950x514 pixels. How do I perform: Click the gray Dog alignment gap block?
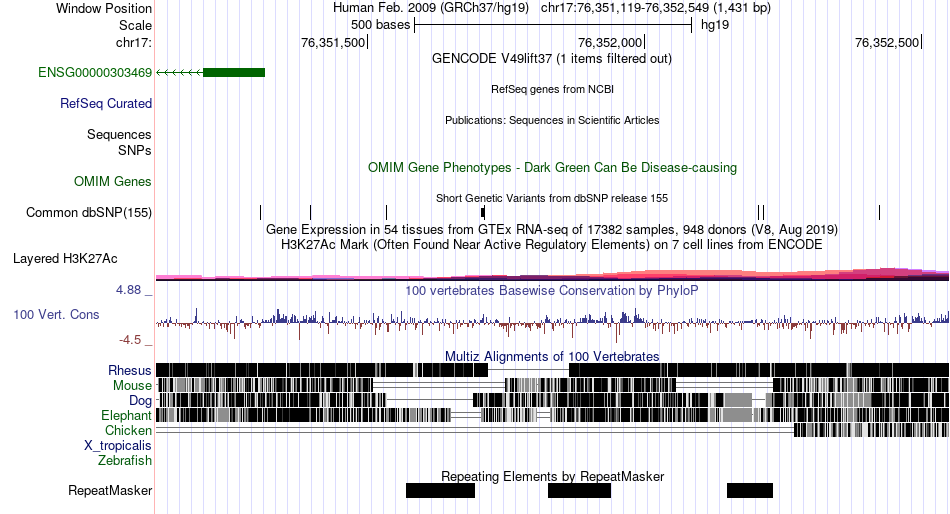pyautogui.click(x=738, y=400)
